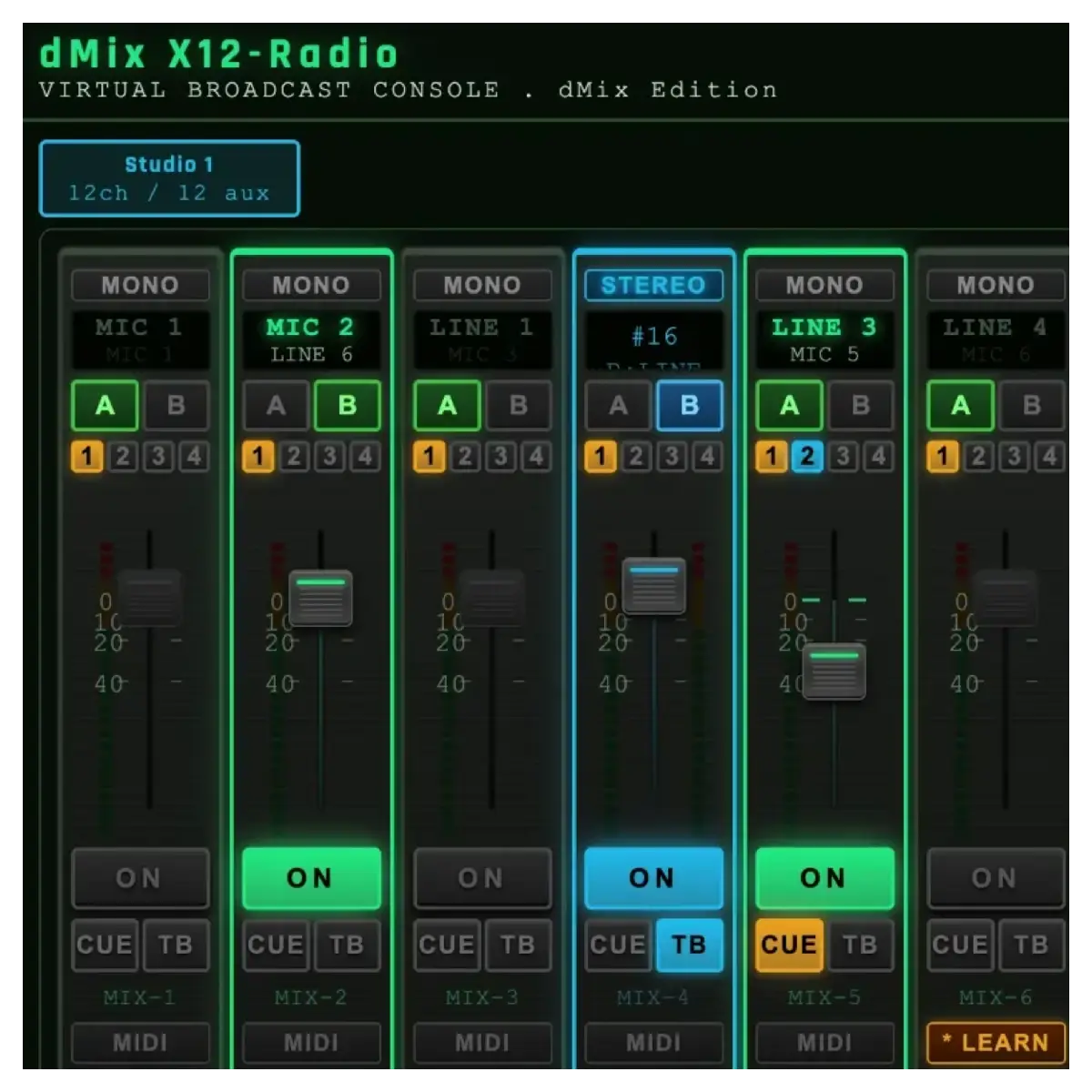This screenshot has width=1092, height=1092.
Task: Enable TB on MIX-1 channel
Action: pyautogui.click(x=176, y=945)
